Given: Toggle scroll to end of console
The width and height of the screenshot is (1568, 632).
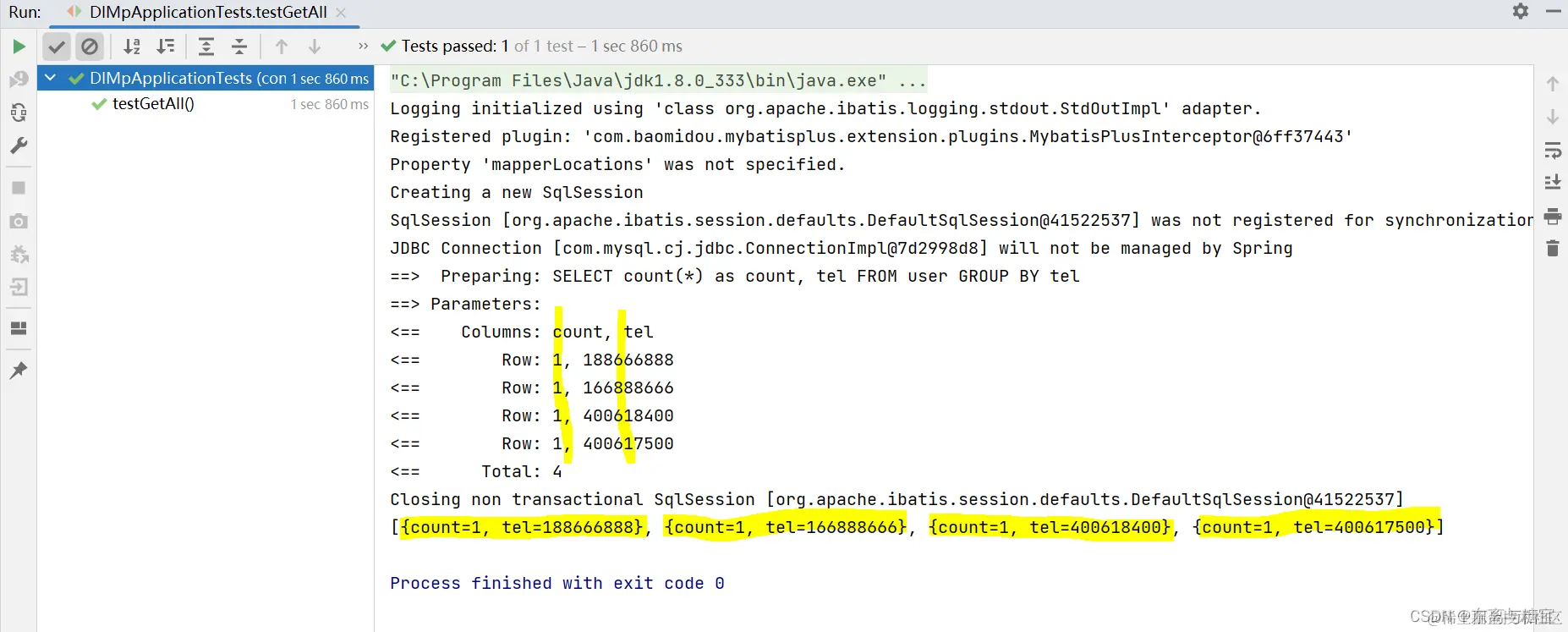Looking at the screenshot, I should pyautogui.click(x=1553, y=182).
